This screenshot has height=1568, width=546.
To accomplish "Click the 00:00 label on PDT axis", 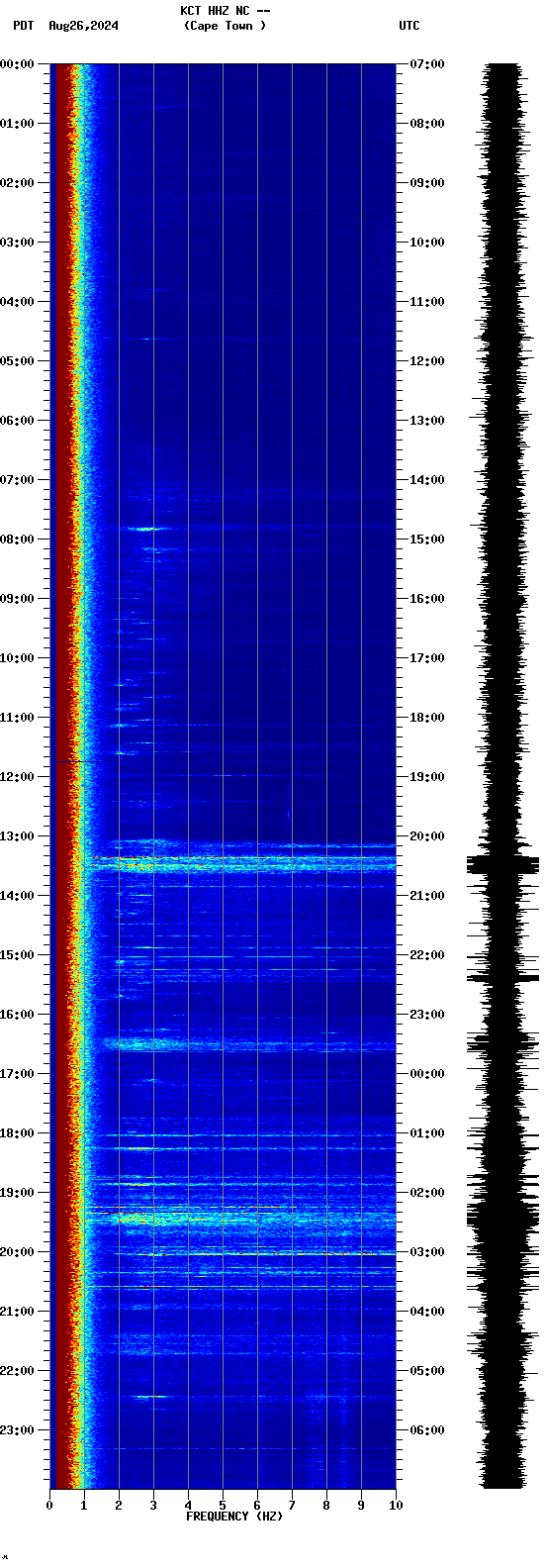I will pos(17,64).
